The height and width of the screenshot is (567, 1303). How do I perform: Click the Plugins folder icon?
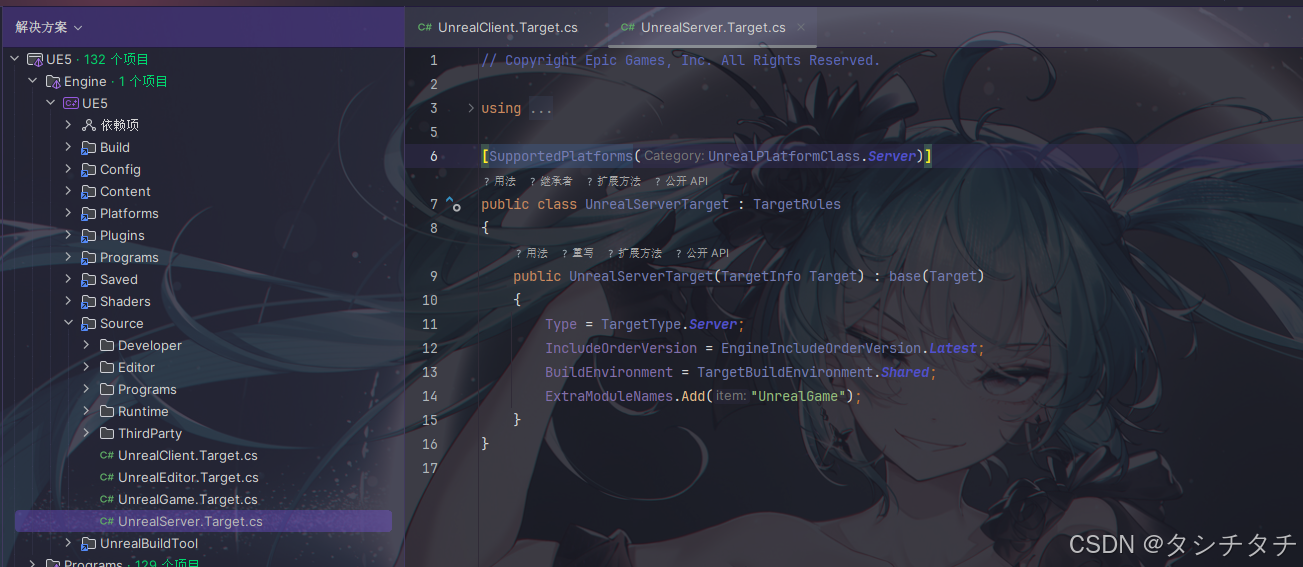coord(89,236)
